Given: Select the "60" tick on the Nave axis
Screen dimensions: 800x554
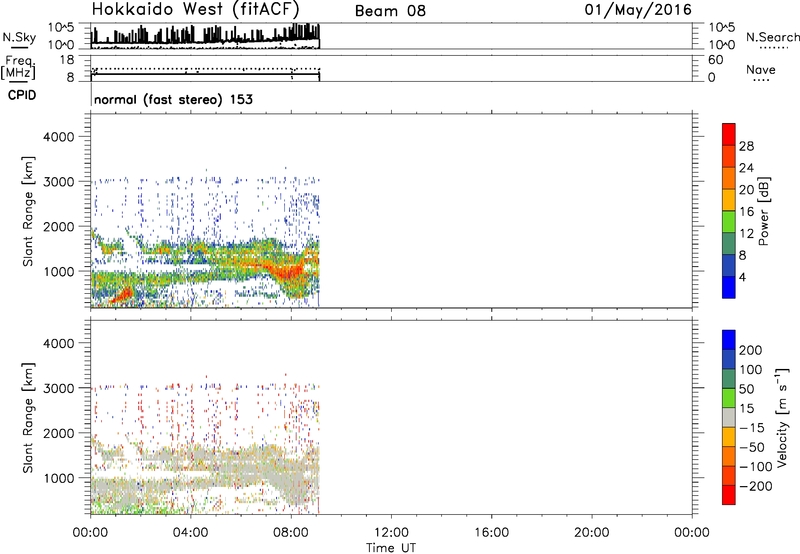Looking at the screenshot, I should pyautogui.click(x=715, y=60).
